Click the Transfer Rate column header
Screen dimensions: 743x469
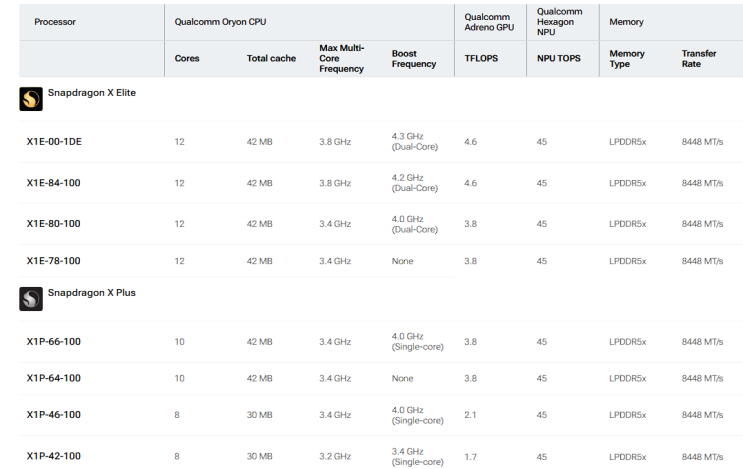[x=699, y=58]
